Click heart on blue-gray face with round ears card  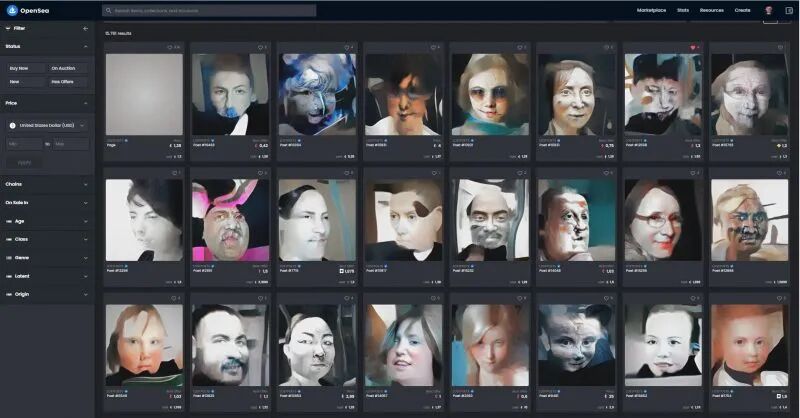click(x=607, y=298)
